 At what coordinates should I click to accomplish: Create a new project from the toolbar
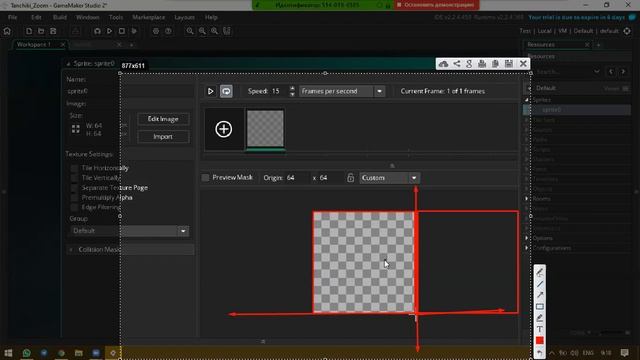pos(29,31)
